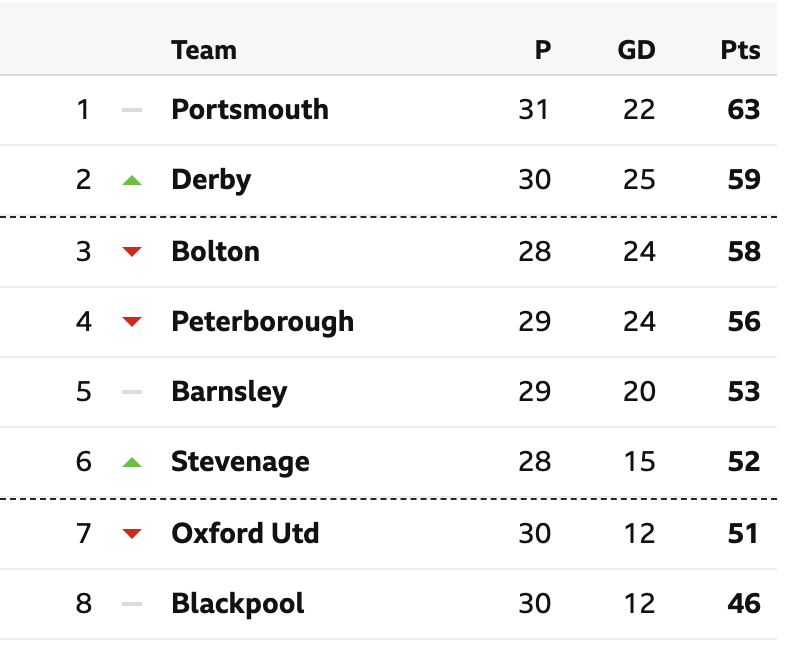
Task: Open the Blackpool team page
Action: click(x=238, y=604)
